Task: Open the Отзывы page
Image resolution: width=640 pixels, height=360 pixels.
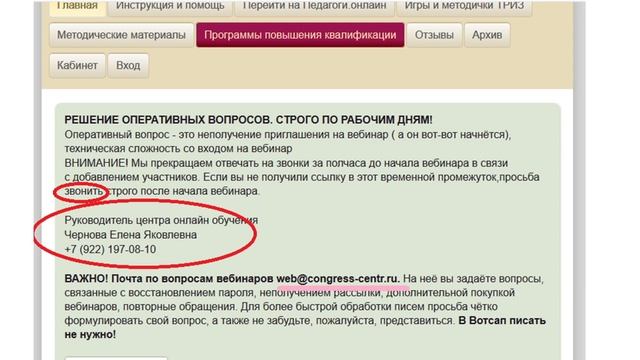Action: click(434, 35)
